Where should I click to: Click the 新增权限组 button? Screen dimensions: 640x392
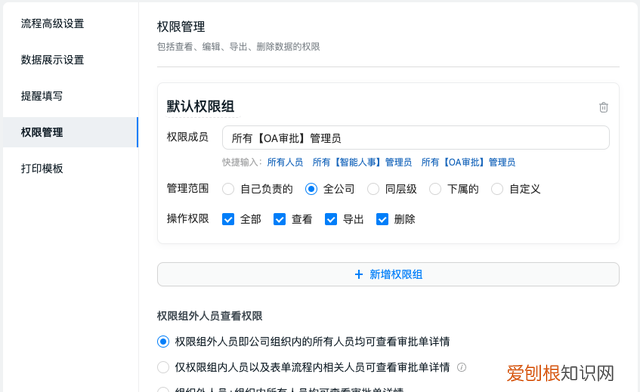pos(388,274)
